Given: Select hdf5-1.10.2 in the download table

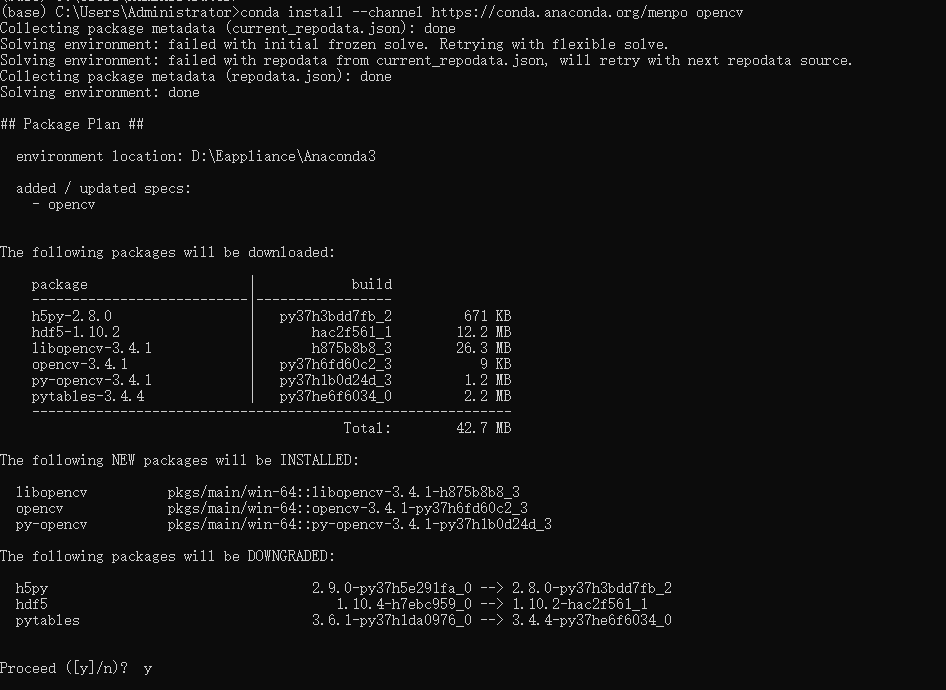Looking at the screenshot, I should 75,332.
